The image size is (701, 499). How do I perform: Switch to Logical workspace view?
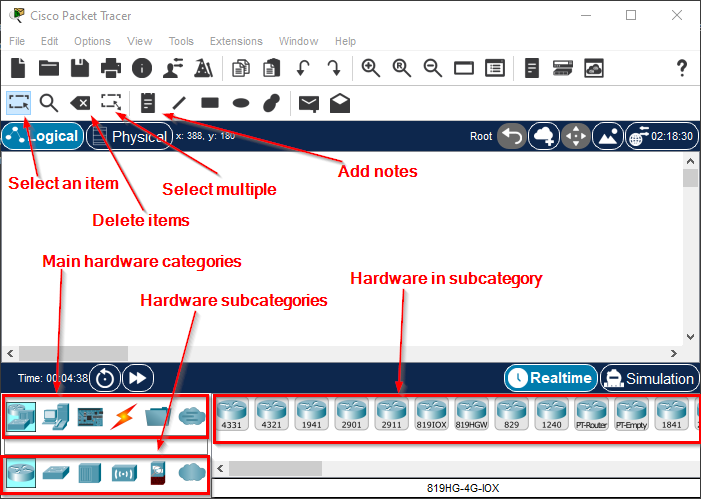point(43,136)
